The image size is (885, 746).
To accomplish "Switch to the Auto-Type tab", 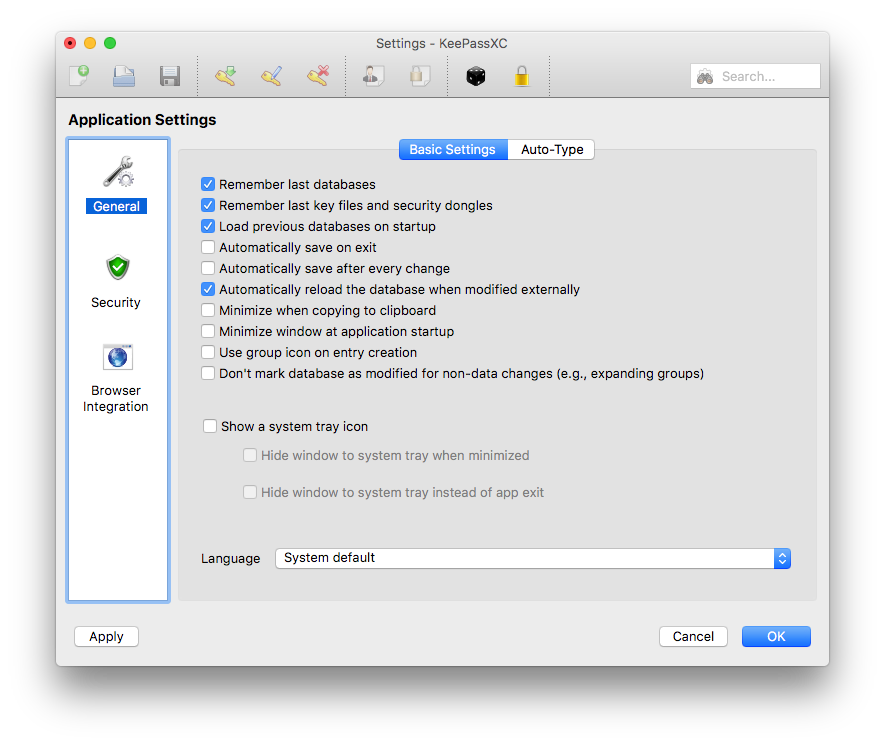I will 551,150.
